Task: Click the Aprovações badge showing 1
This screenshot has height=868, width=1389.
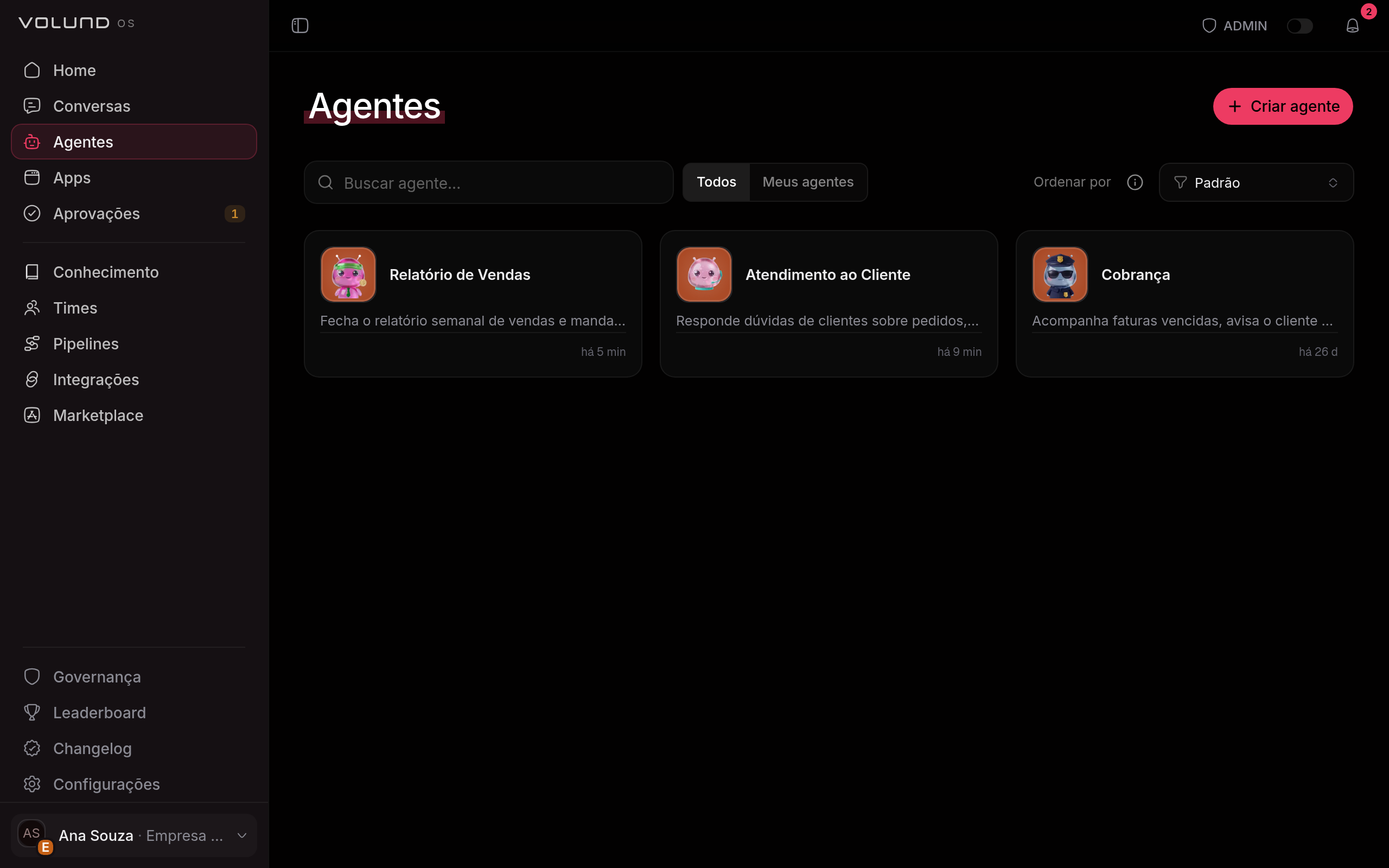Action: tap(235, 214)
